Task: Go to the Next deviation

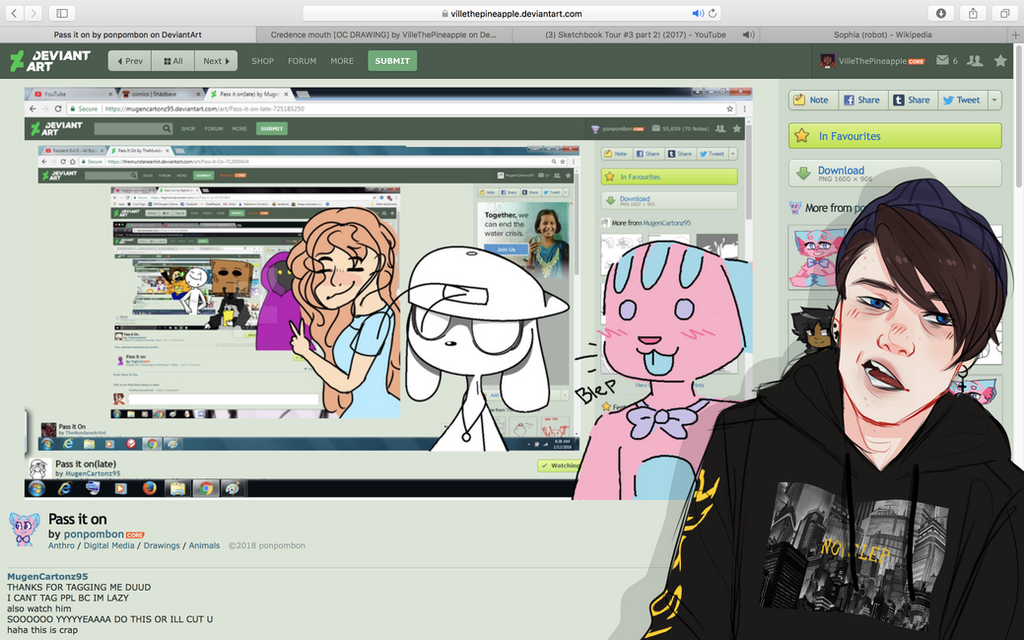Action: [x=216, y=61]
